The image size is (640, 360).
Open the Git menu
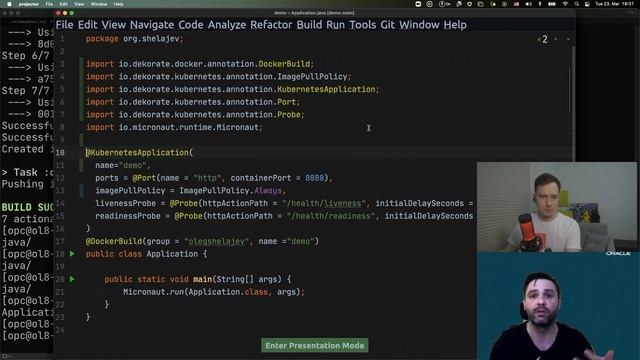[x=387, y=25]
